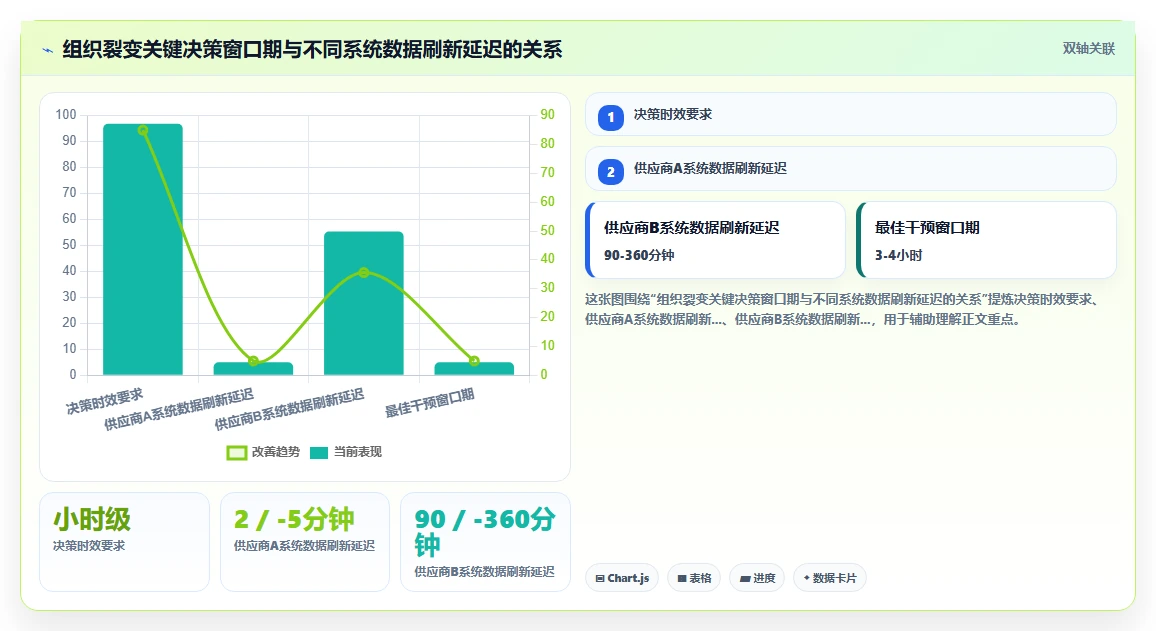
Task: Click the title icon beside 组织裂变 heading
Action: tap(48, 50)
